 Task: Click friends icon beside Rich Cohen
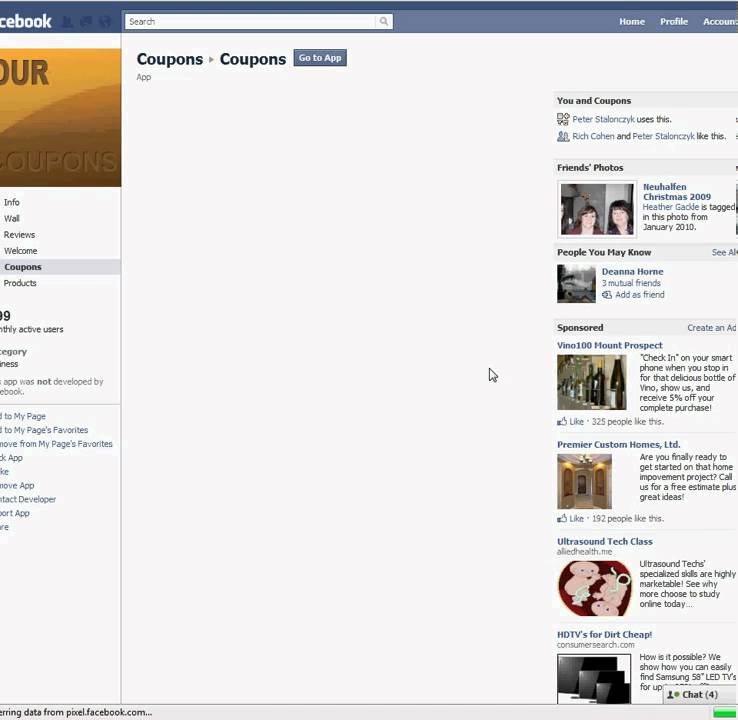[563, 136]
